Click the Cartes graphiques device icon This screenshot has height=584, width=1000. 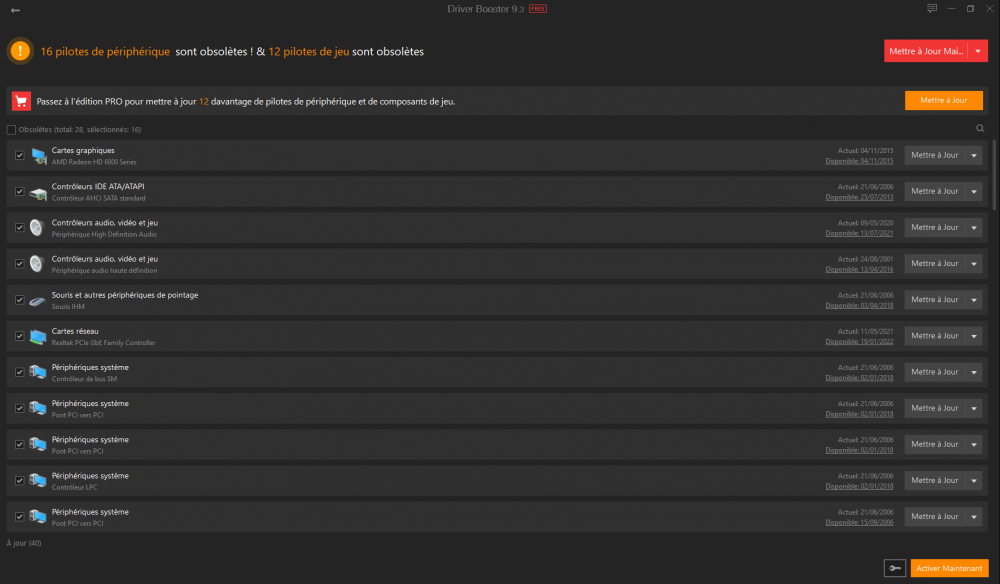coord(38,156)
